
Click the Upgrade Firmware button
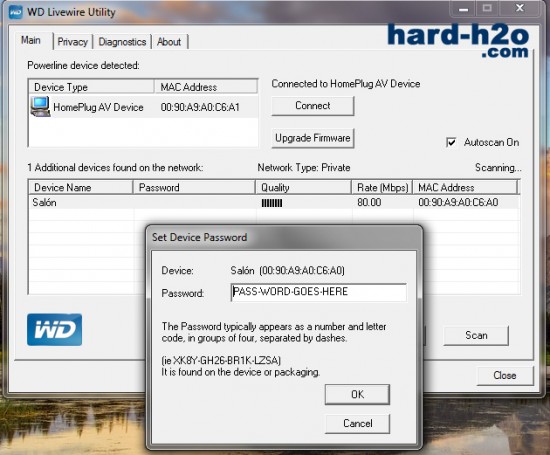pyautogui.click(x=313, y=138)
